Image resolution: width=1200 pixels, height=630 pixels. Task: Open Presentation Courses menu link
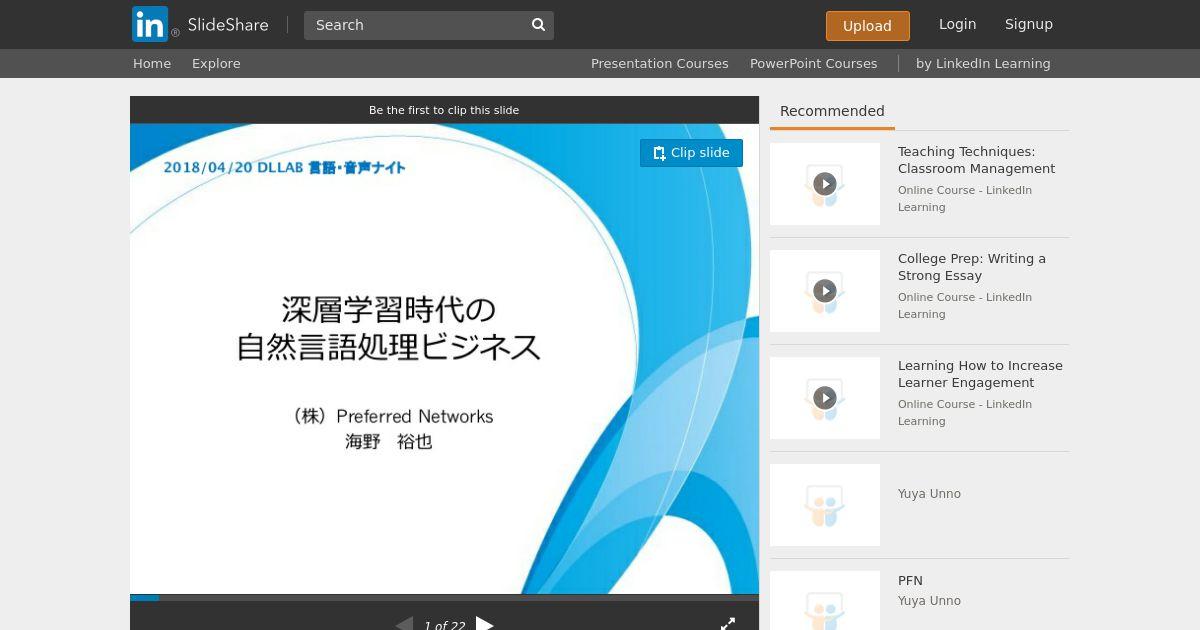(x=659, y=63)
